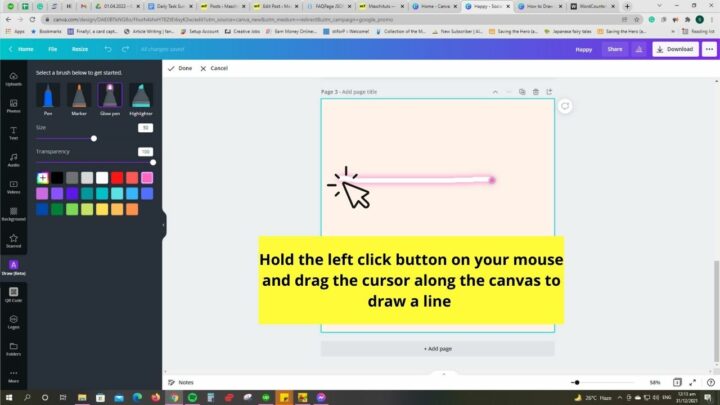Click the brush Size value field
Viewport: 720px width, 405px height.
[146, 128]
